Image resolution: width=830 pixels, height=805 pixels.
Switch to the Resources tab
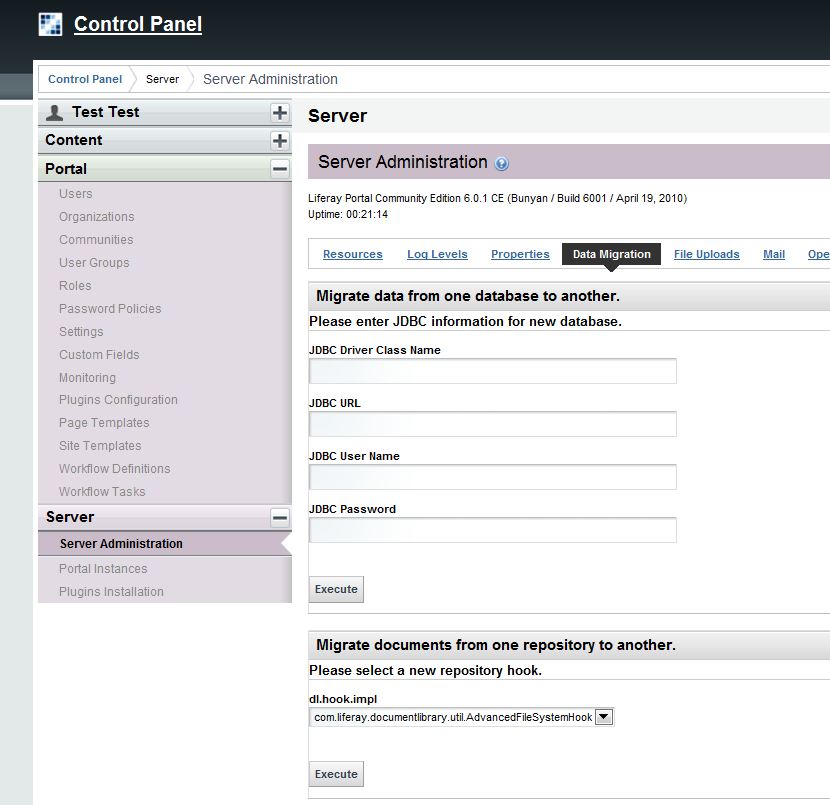[352, 254]
